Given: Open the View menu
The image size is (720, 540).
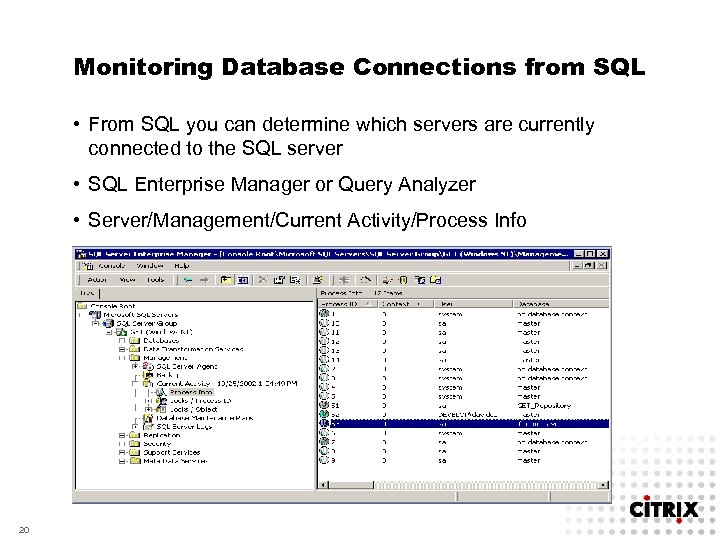Looking at the screenshot, I should pyautogui.click(x=127, y=280).
